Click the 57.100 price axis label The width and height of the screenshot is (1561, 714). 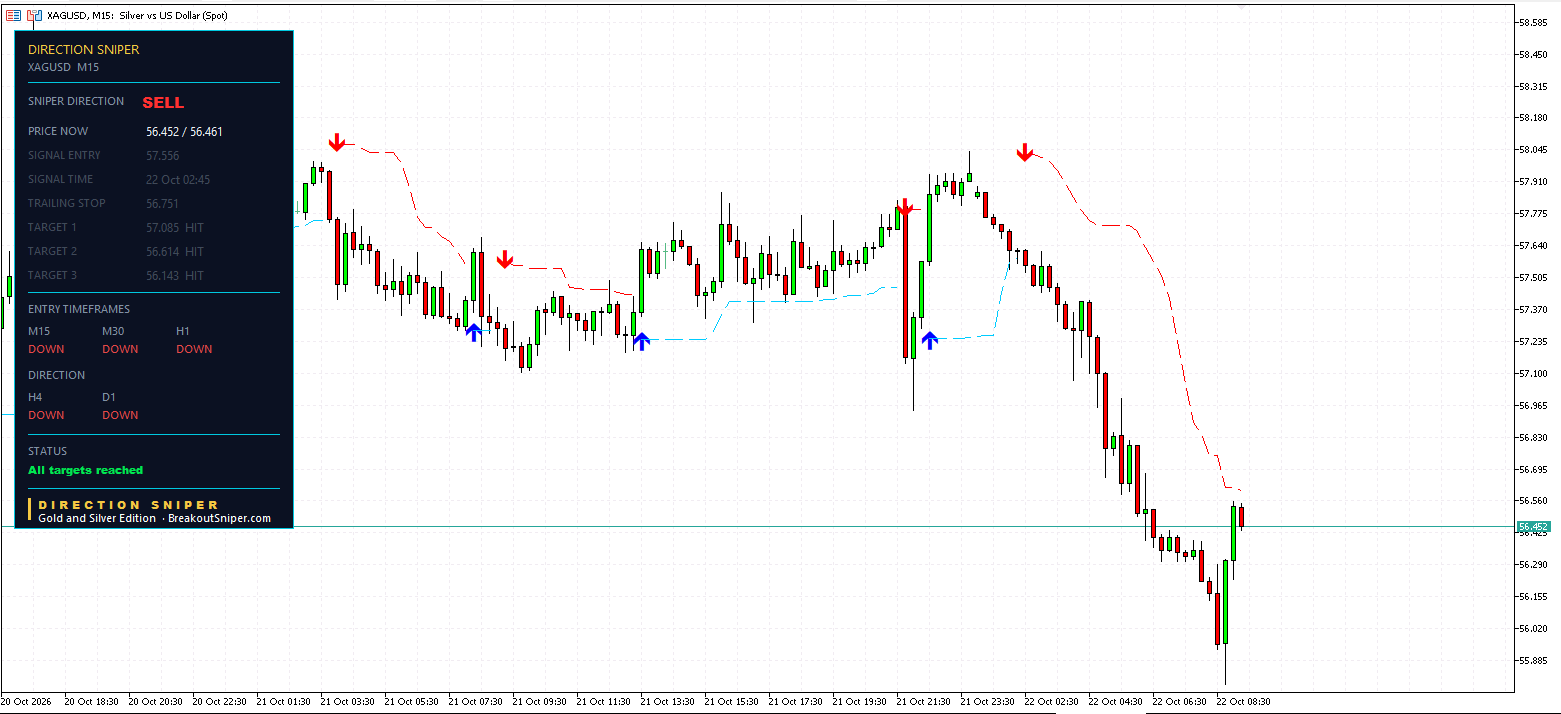[1534, 373]
